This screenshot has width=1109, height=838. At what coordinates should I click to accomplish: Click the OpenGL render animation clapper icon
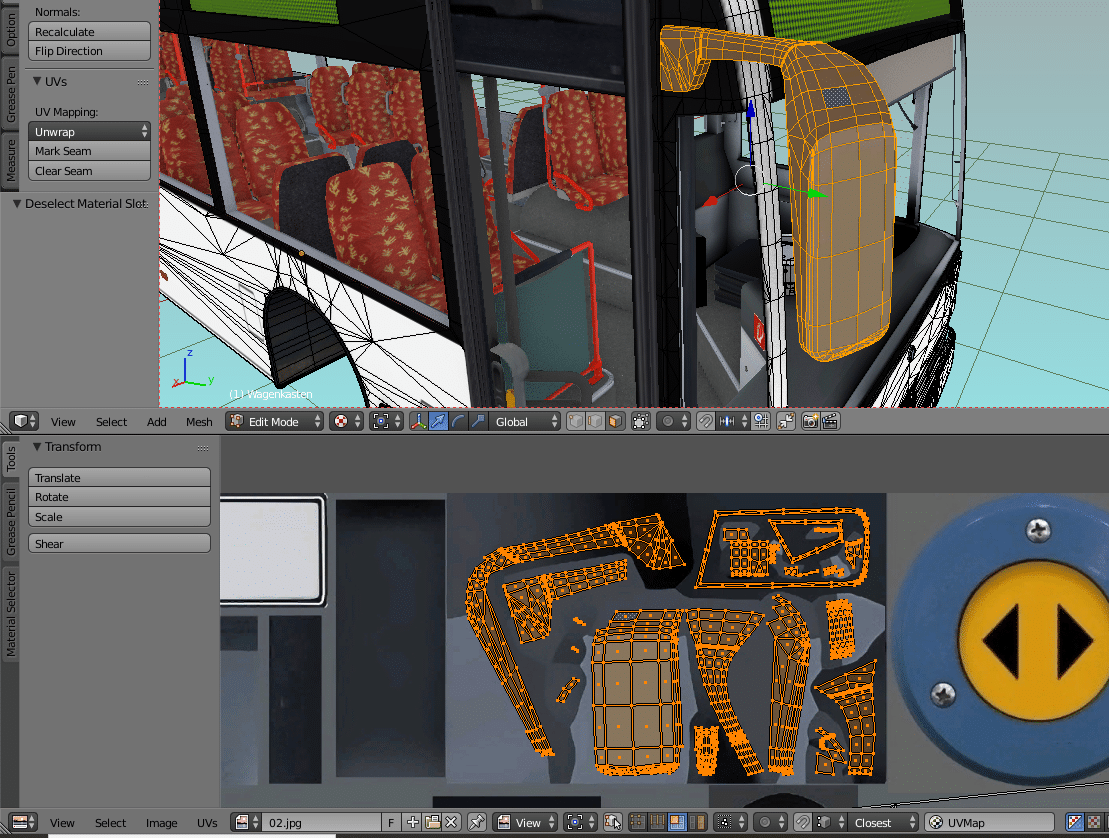pos(830,422)
